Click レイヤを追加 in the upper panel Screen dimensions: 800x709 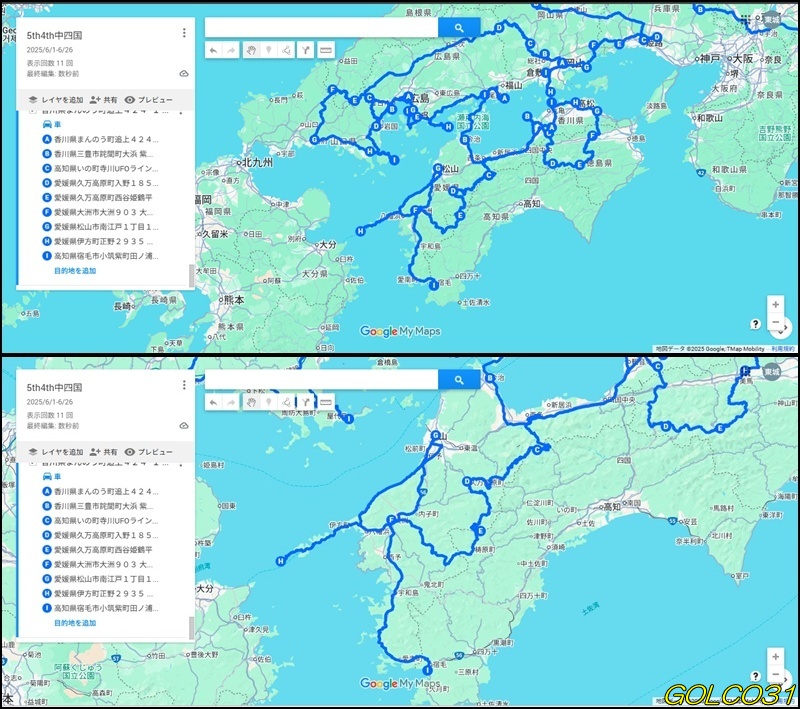(x=54, y=100)
